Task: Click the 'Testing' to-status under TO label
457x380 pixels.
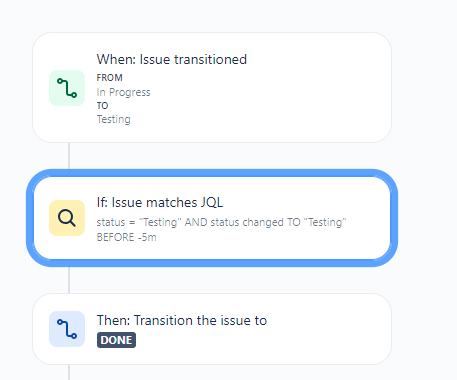Action: click(x=113, y=119)
